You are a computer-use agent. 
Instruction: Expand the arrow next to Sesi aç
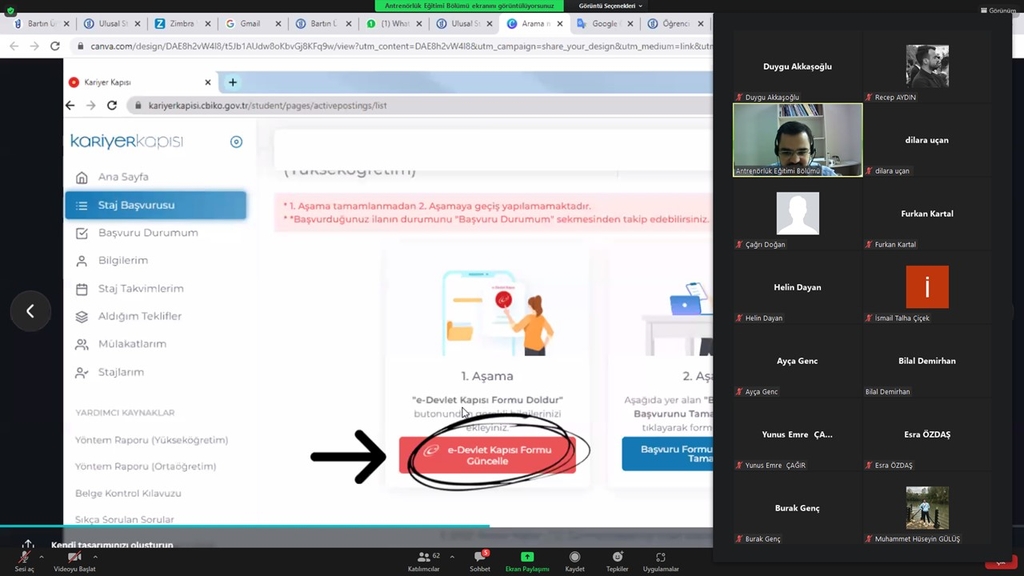pyautogui.click(x=41, y=557)
